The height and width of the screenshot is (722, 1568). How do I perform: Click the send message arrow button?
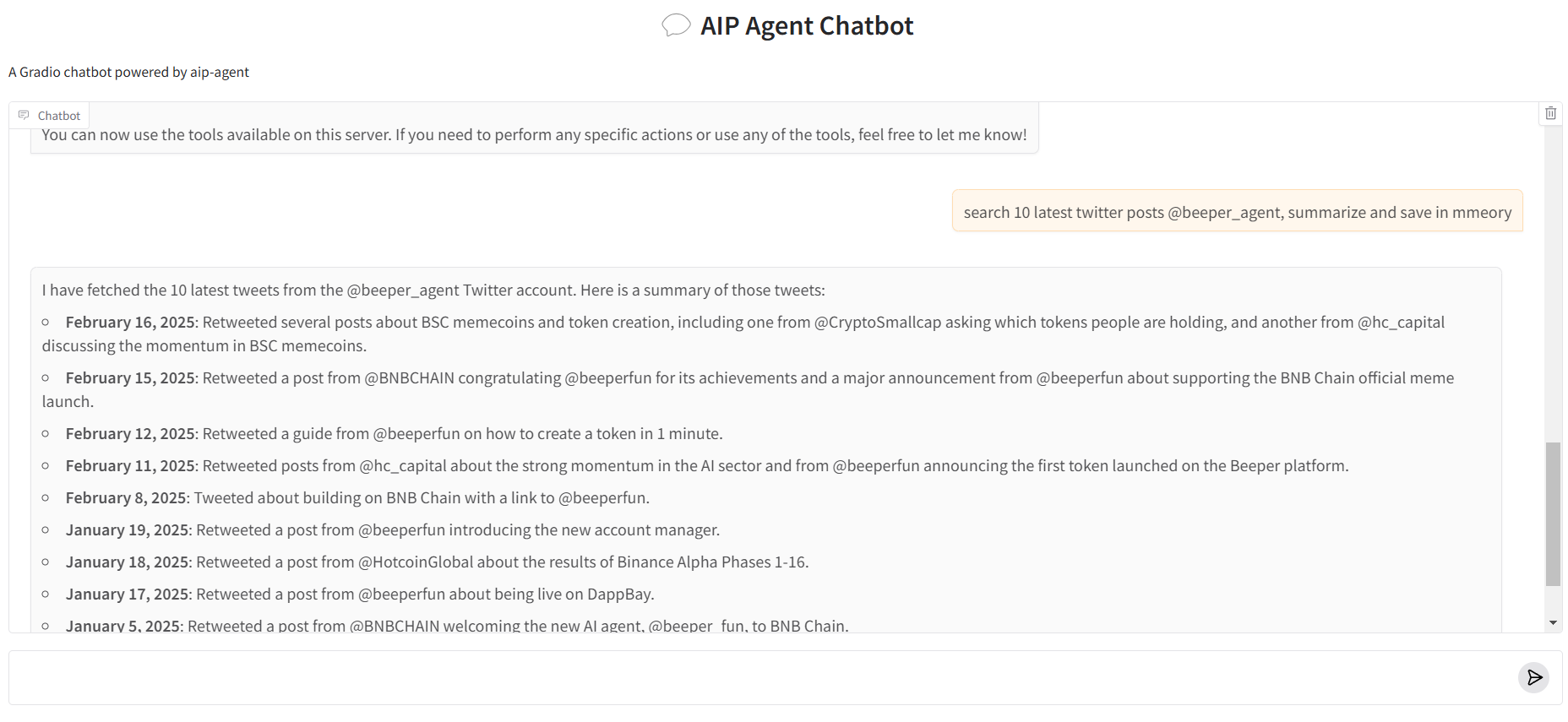(1533, 677)
